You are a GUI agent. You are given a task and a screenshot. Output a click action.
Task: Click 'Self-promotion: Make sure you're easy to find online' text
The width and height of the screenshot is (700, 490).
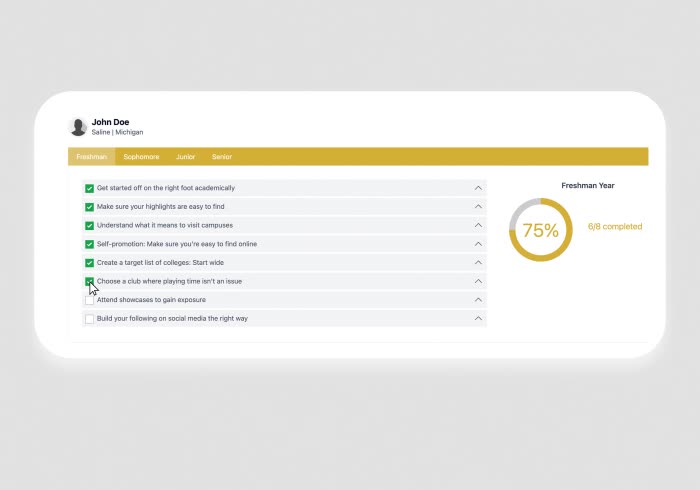[177, 244]
